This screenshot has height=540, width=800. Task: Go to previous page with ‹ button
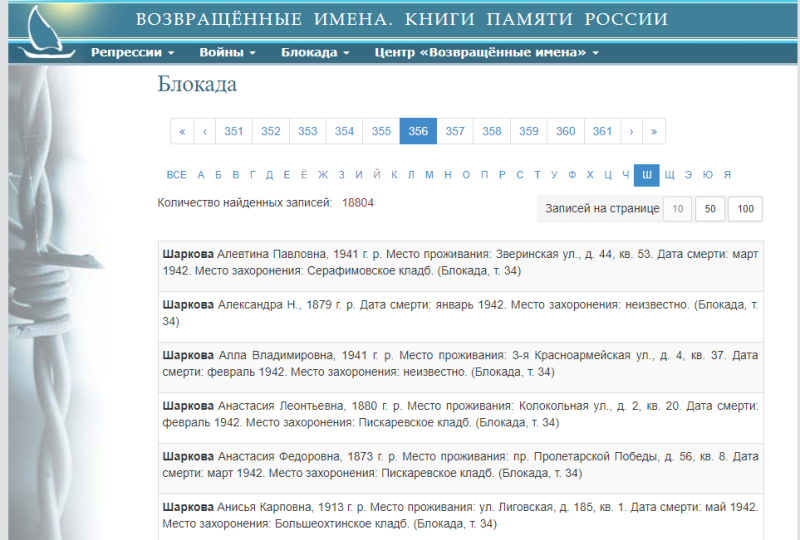(205, 131)
